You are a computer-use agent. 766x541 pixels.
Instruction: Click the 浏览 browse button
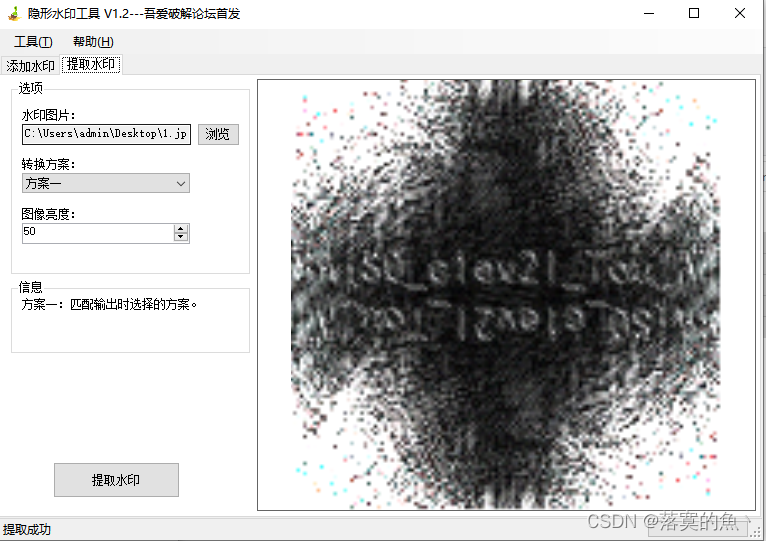coord(218,134)
